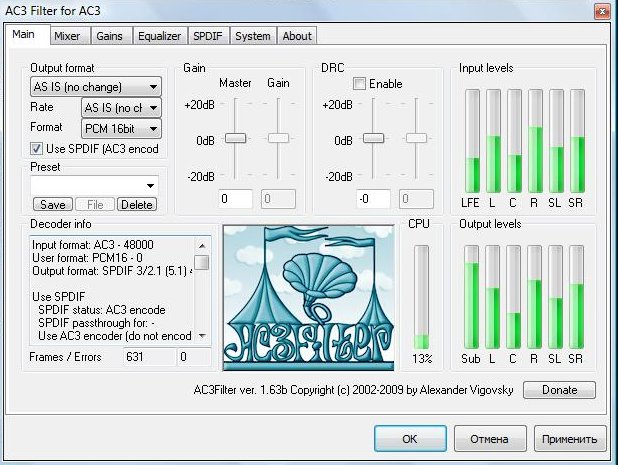Click the disabled Gain value field
This screenshot has height=465, width=618.
point(278,199)
